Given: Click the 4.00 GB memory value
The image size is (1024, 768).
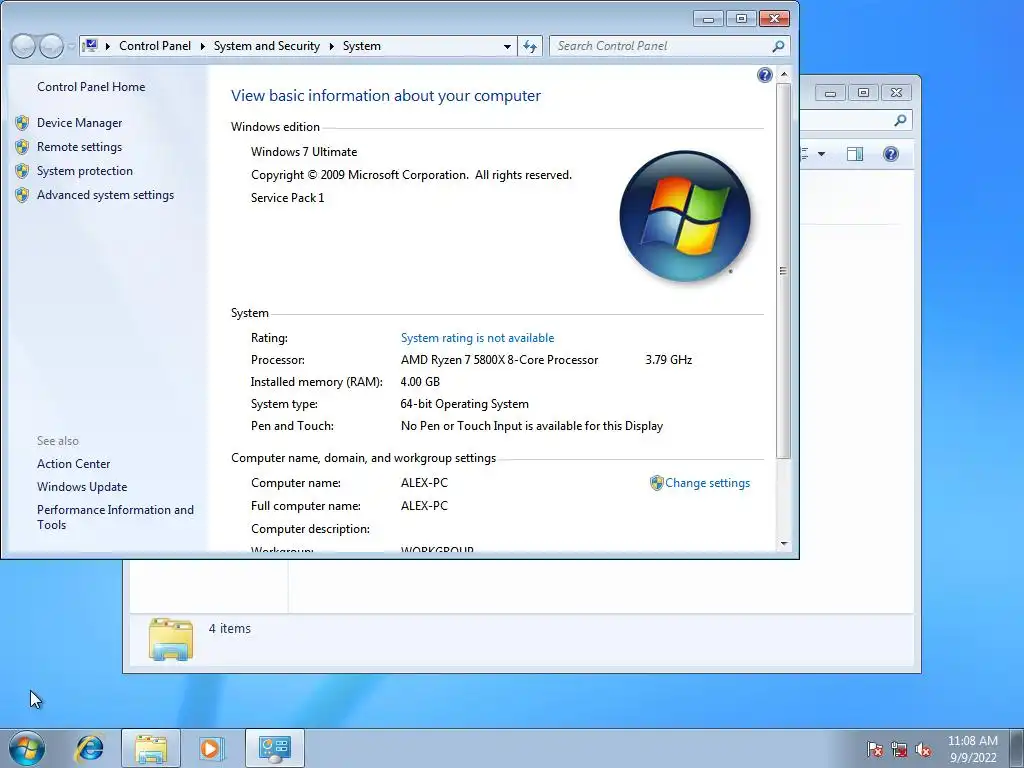Looking at the screenshot, I should 420,381.
